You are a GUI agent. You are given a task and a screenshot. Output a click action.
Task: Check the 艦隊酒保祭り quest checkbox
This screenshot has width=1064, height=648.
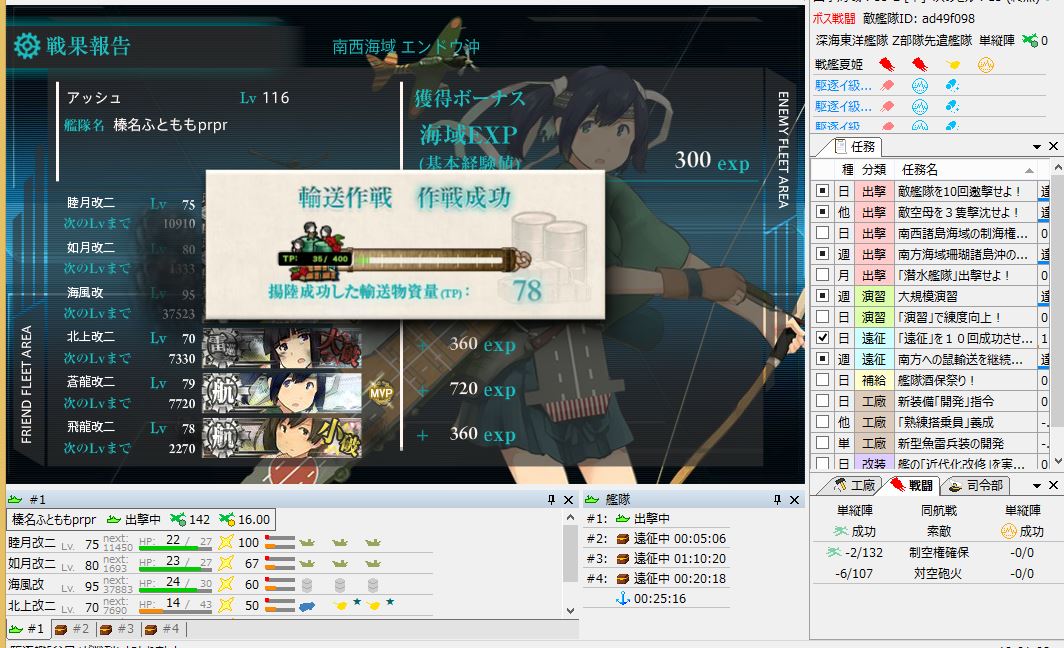tap(822, 380)
